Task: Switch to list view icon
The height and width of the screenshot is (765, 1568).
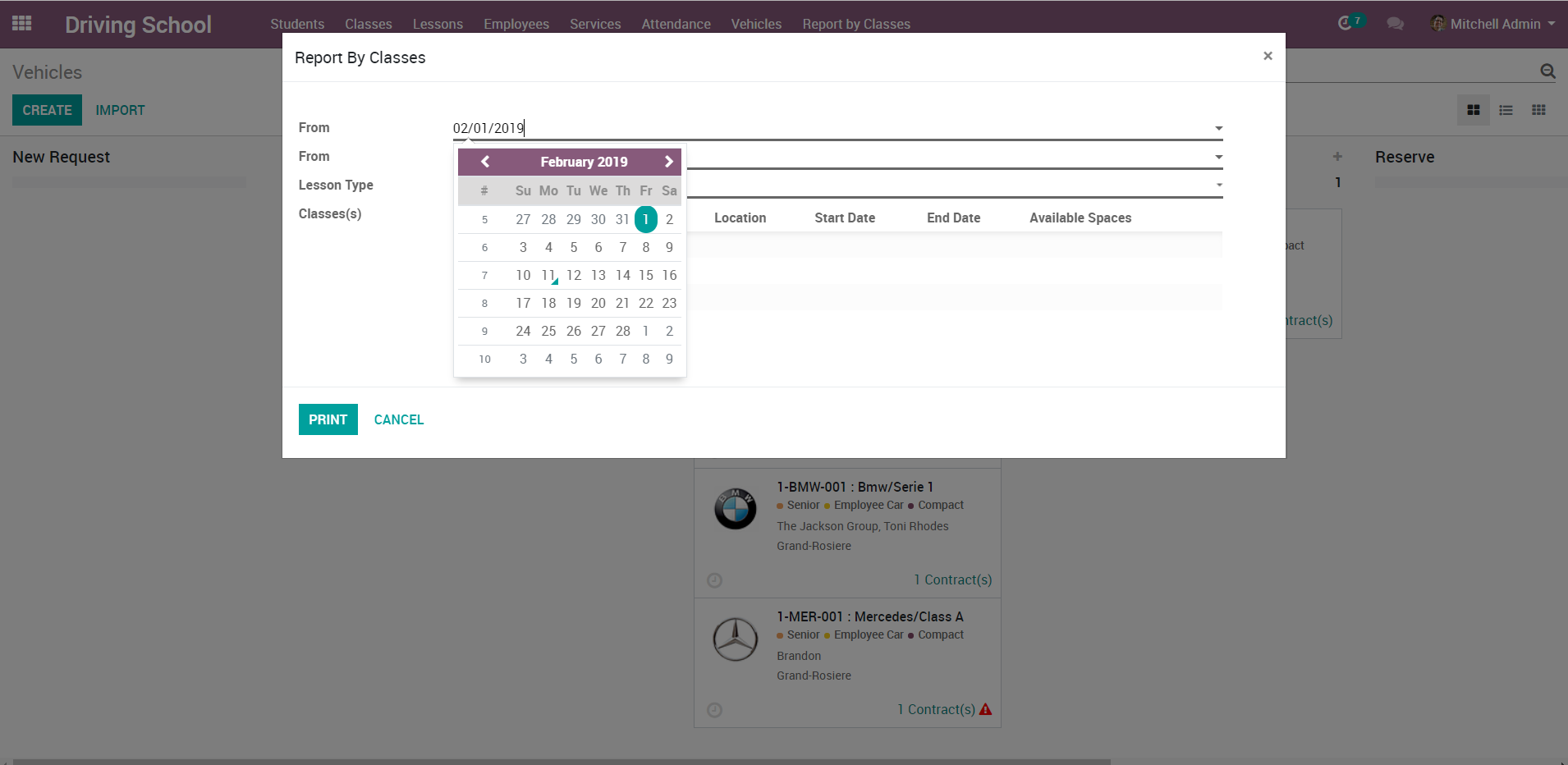Action: 1506,110
